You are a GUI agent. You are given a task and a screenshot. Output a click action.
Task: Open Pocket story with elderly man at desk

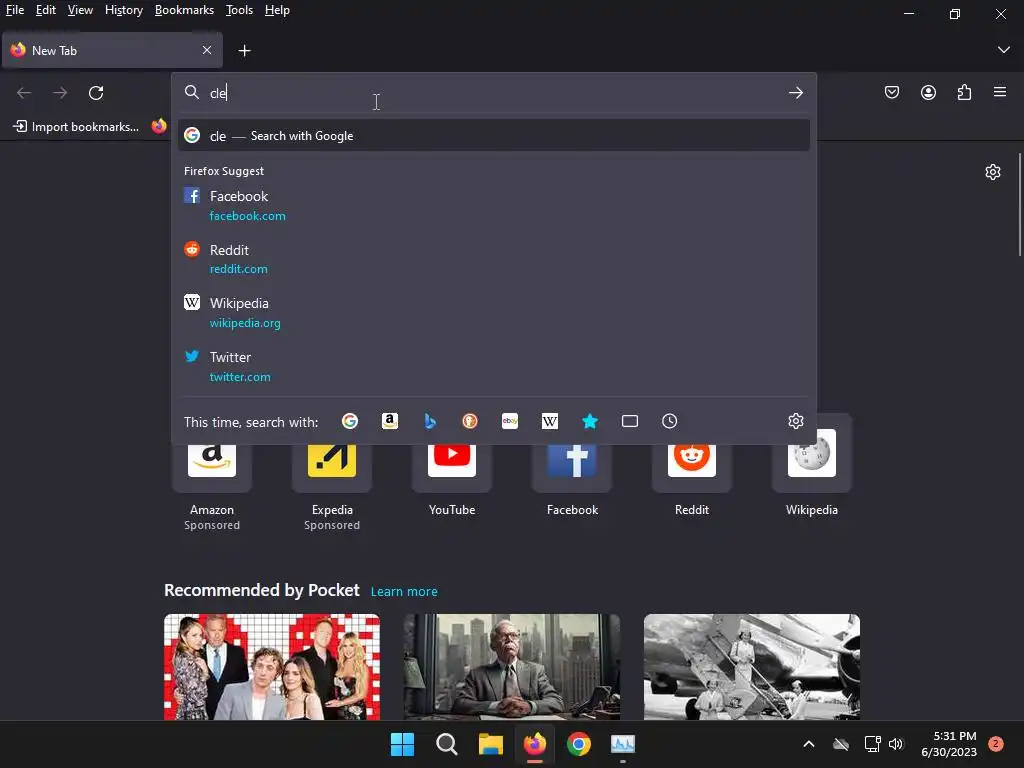[x=511, y=667]
